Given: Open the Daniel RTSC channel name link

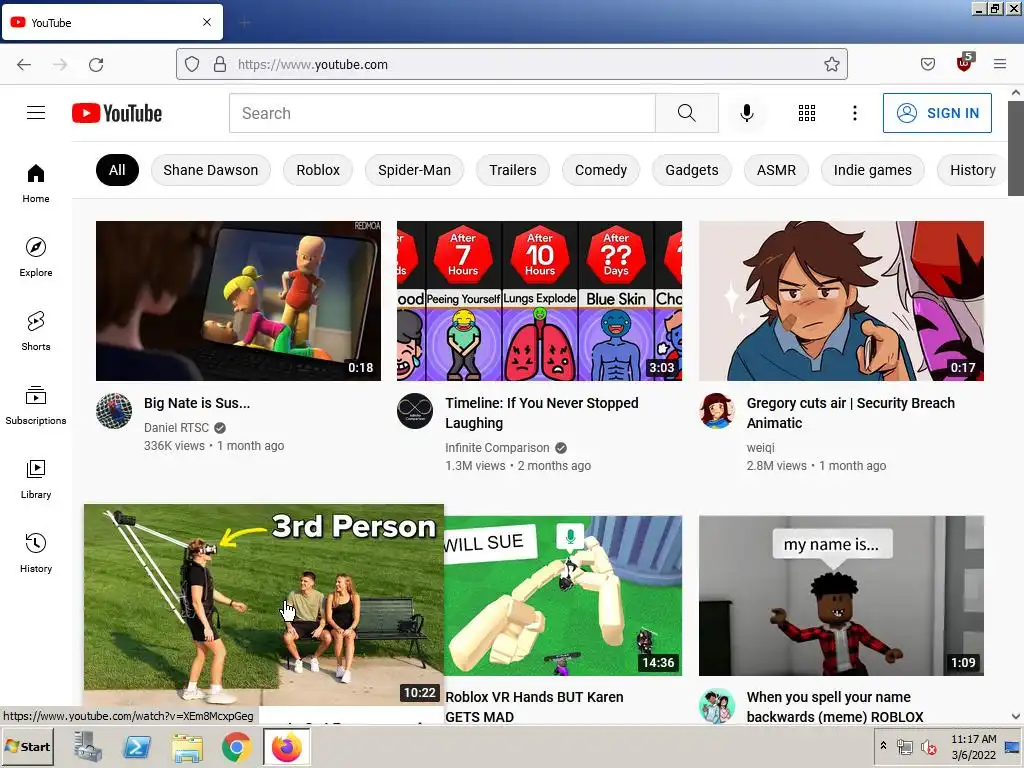Looking at the screenshot, I should click(176, 428).
